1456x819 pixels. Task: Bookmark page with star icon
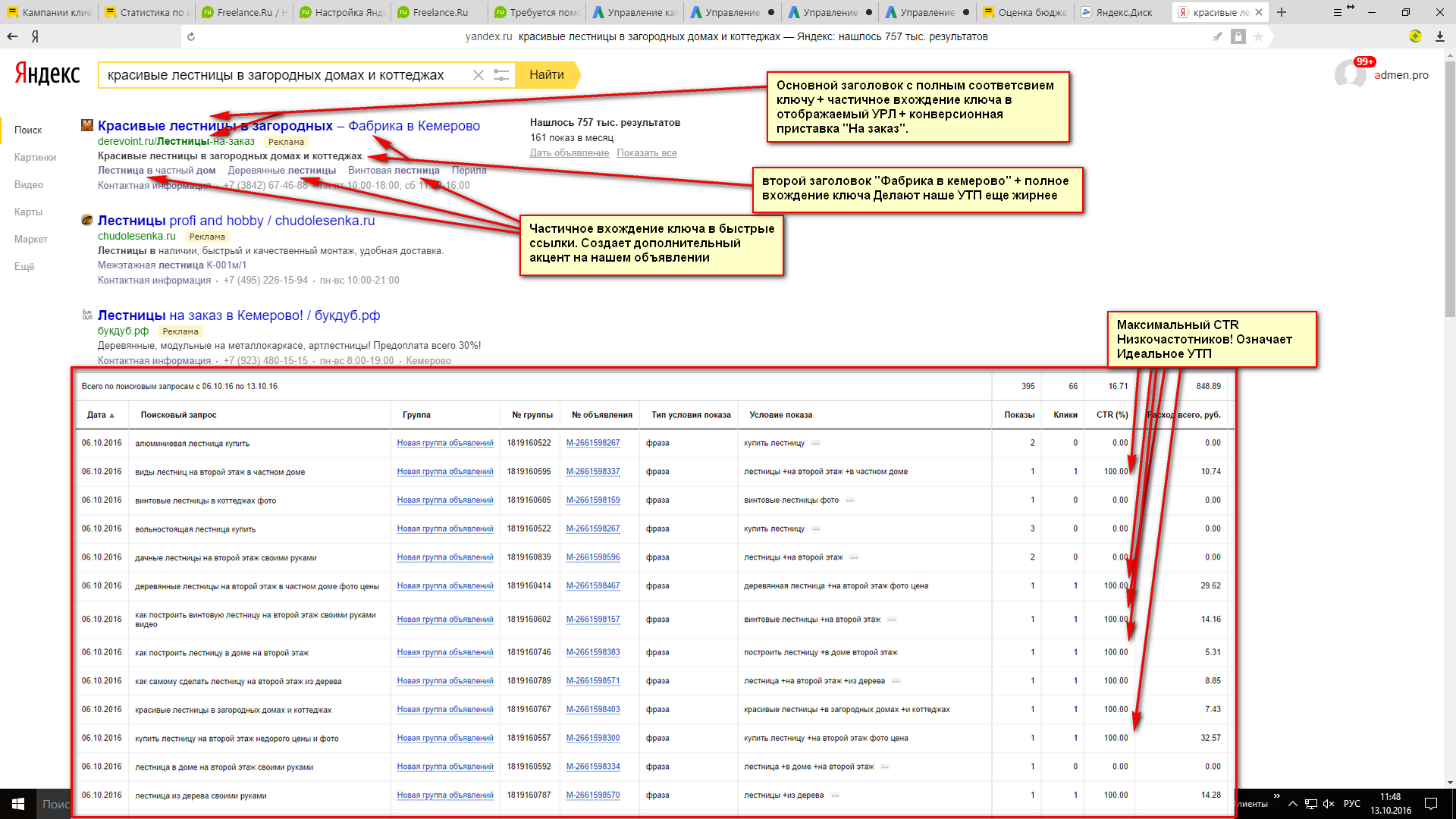click(1258, 36)
